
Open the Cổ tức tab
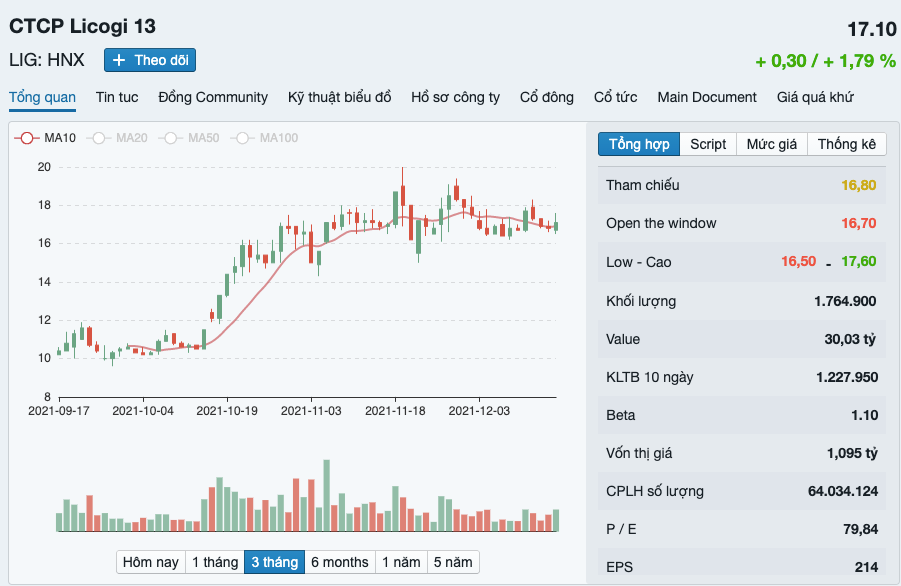(x=615, y=97)
